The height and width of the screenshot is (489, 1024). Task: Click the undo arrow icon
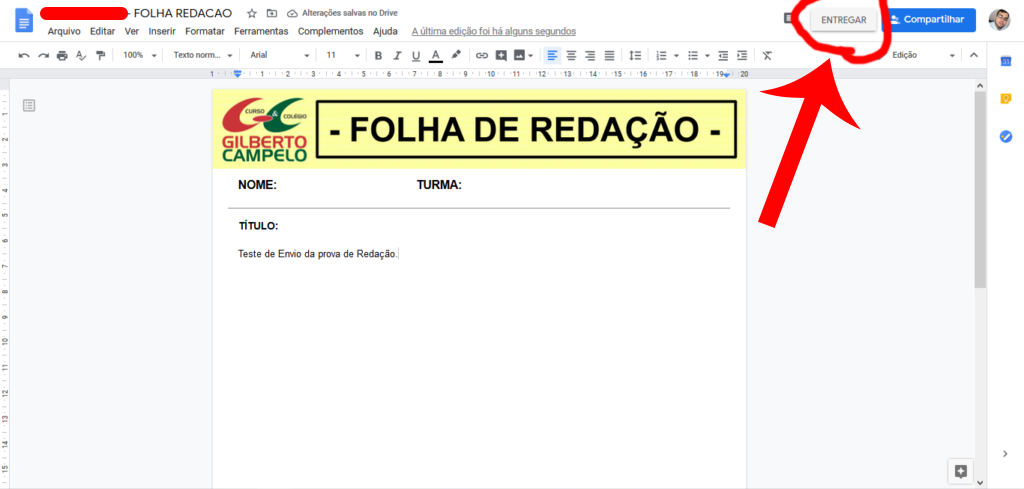(x=24, y=55)
